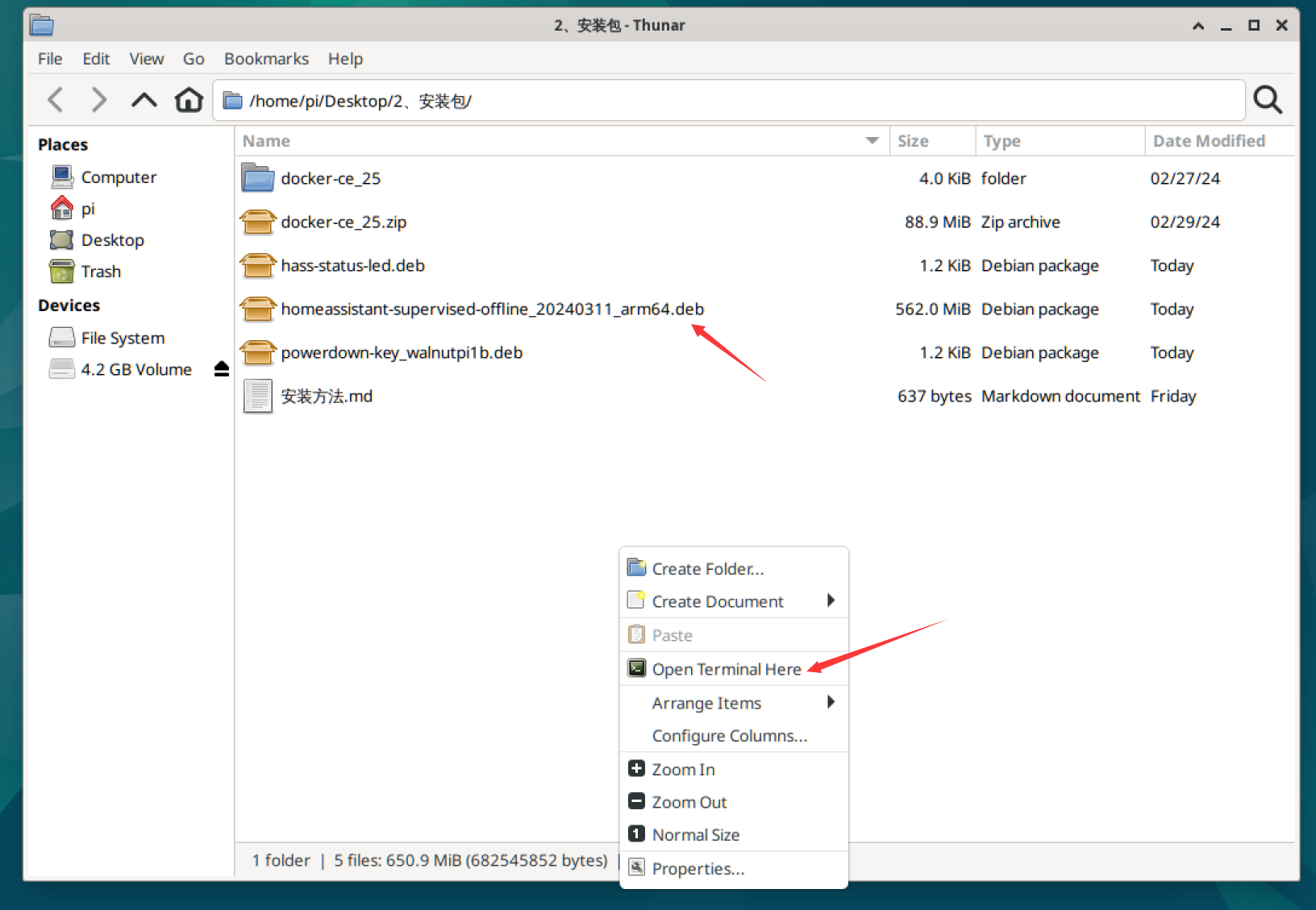
Task: Sort by Date Modified column header
Action: (1219, 140)
